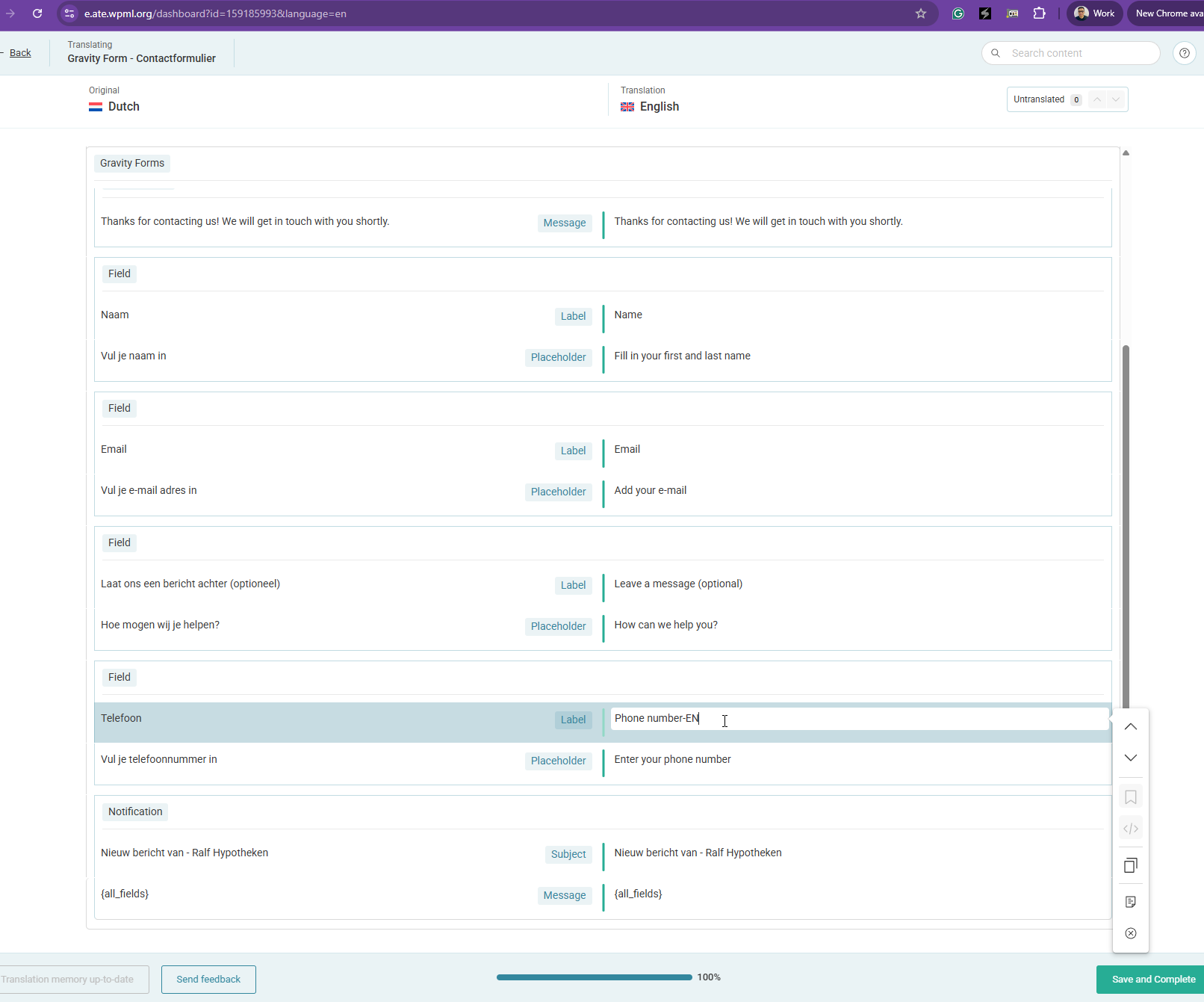This screenshot has width=1204, height=1002.
Task: Select the 'Name' translation text
Action: pos(628,315)
